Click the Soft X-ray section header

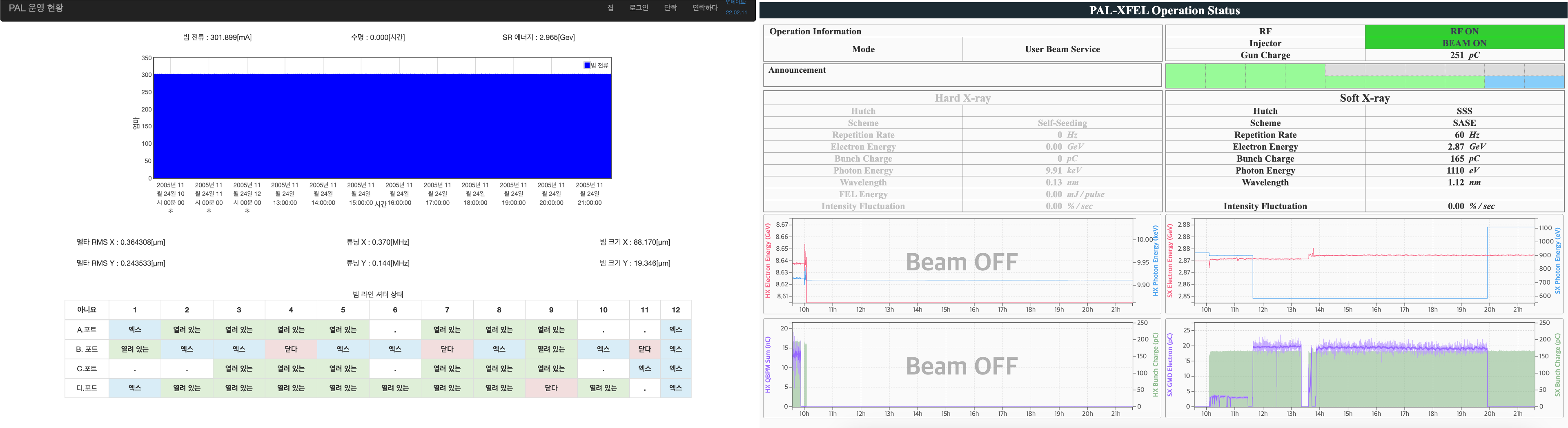(1364, 98)
